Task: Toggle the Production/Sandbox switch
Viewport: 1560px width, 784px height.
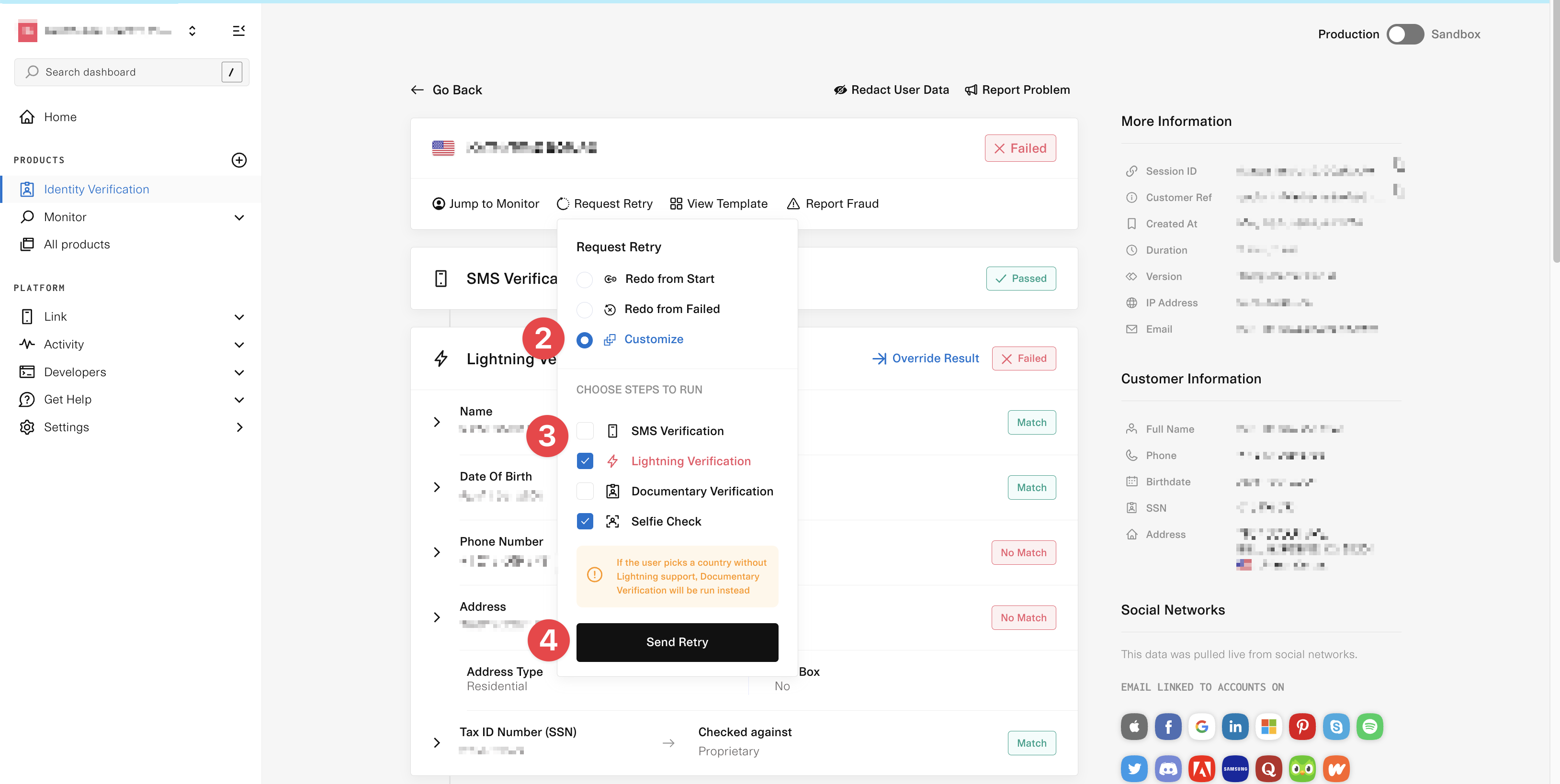Action: click(x=1405, y=34)
